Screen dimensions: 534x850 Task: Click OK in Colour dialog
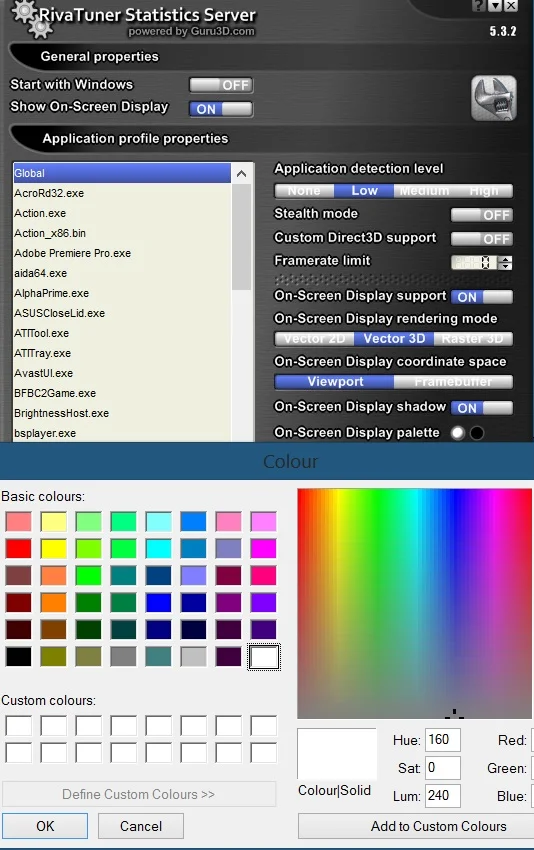click(x=45, y=826)
